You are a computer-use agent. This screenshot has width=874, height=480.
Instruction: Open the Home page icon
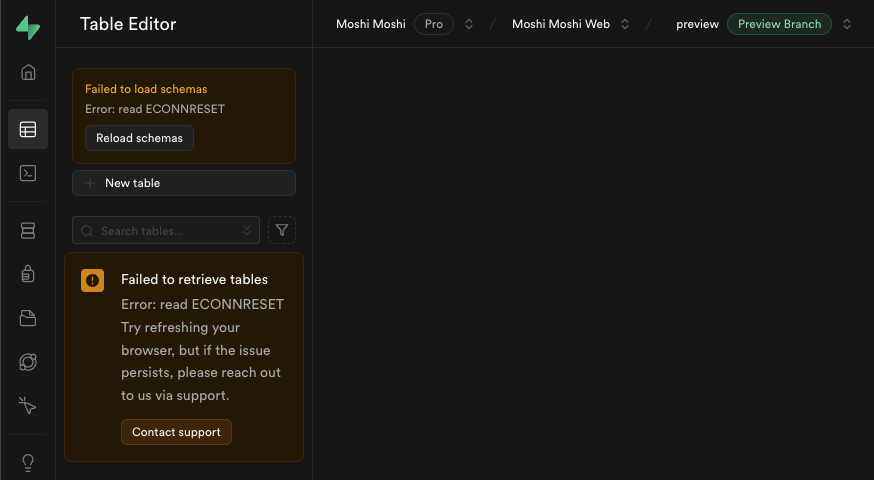28,72
